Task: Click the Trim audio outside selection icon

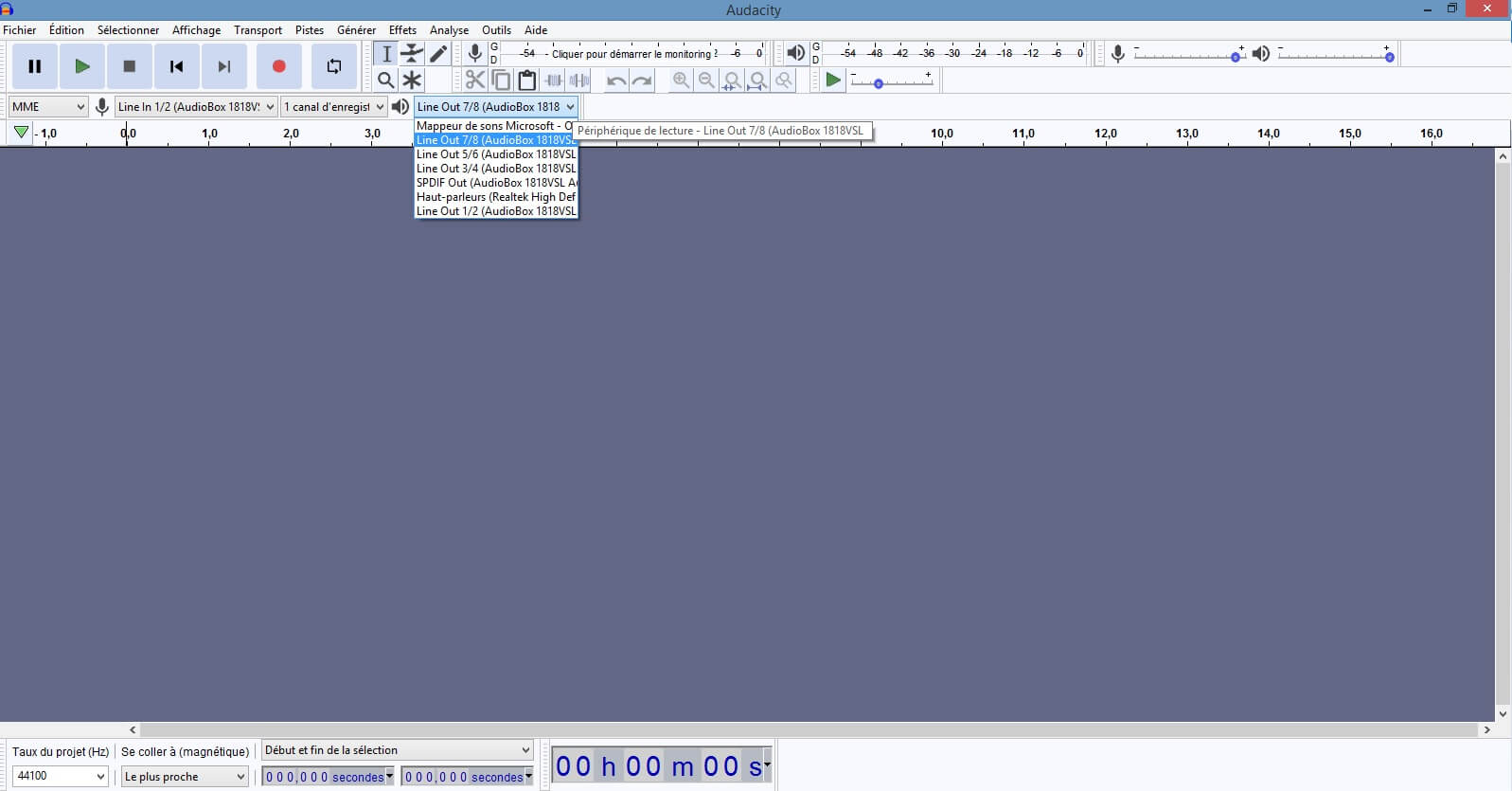Action: (x=554, y=81)
